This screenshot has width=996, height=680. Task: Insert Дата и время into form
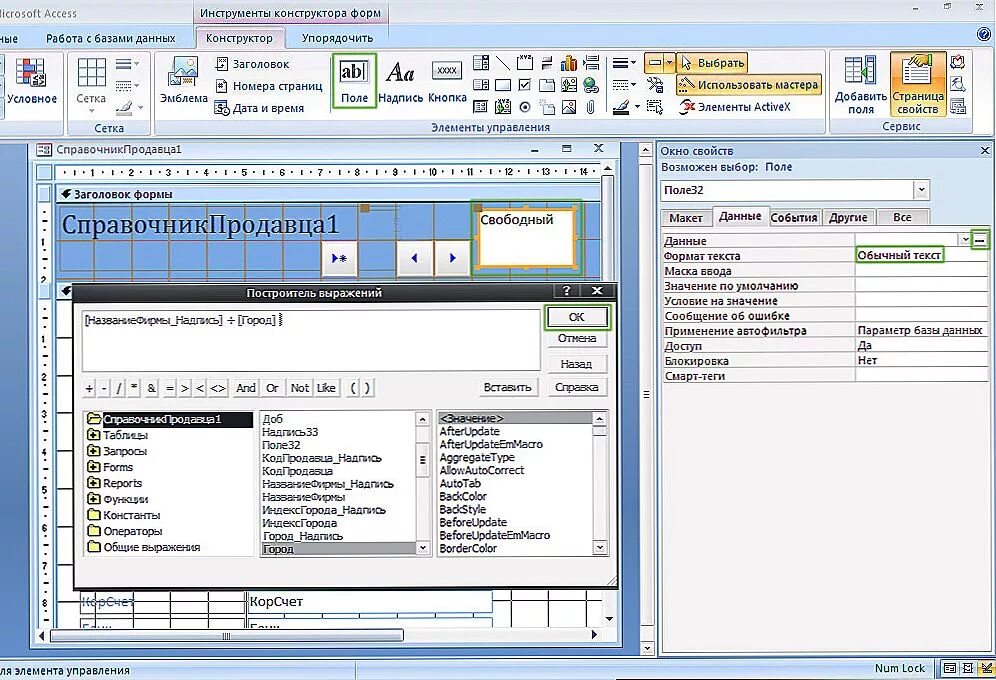(259, 108)
